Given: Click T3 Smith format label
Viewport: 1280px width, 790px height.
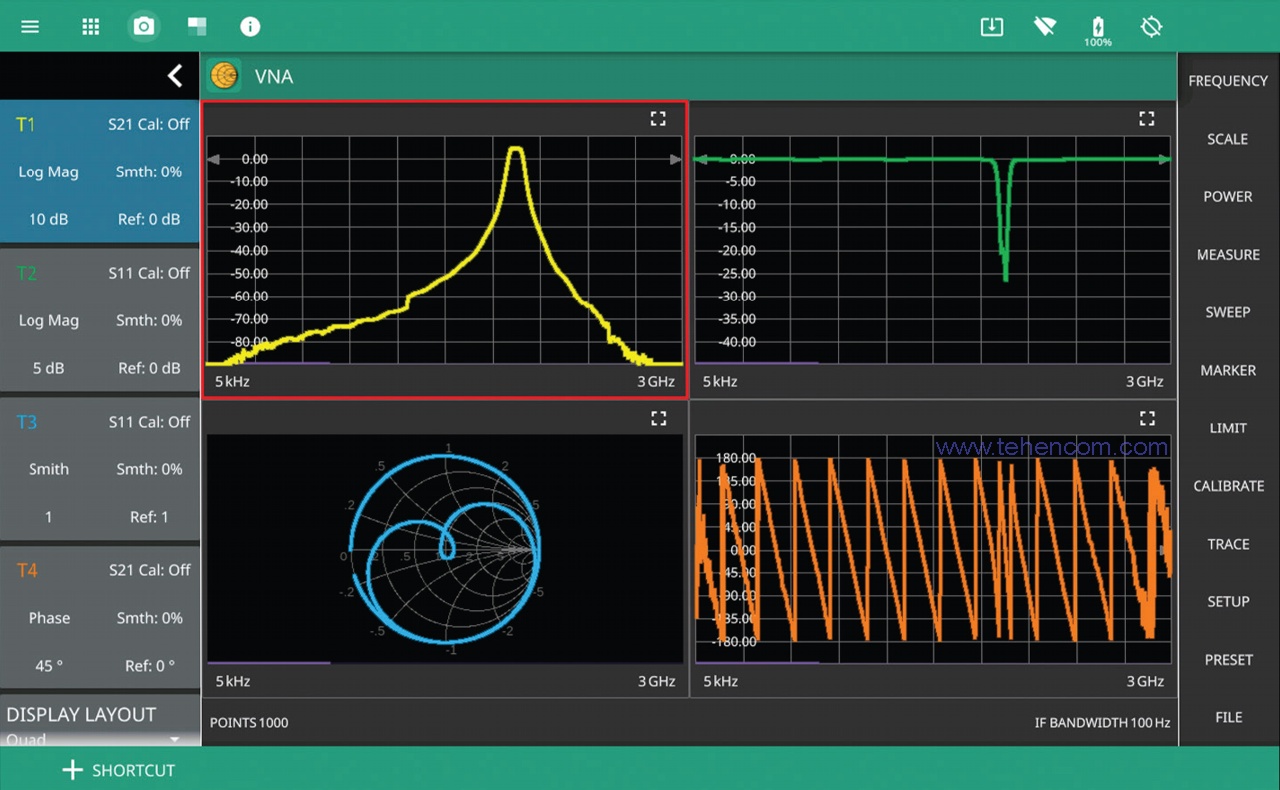Looking at the screenshot, I should (48, 469).
